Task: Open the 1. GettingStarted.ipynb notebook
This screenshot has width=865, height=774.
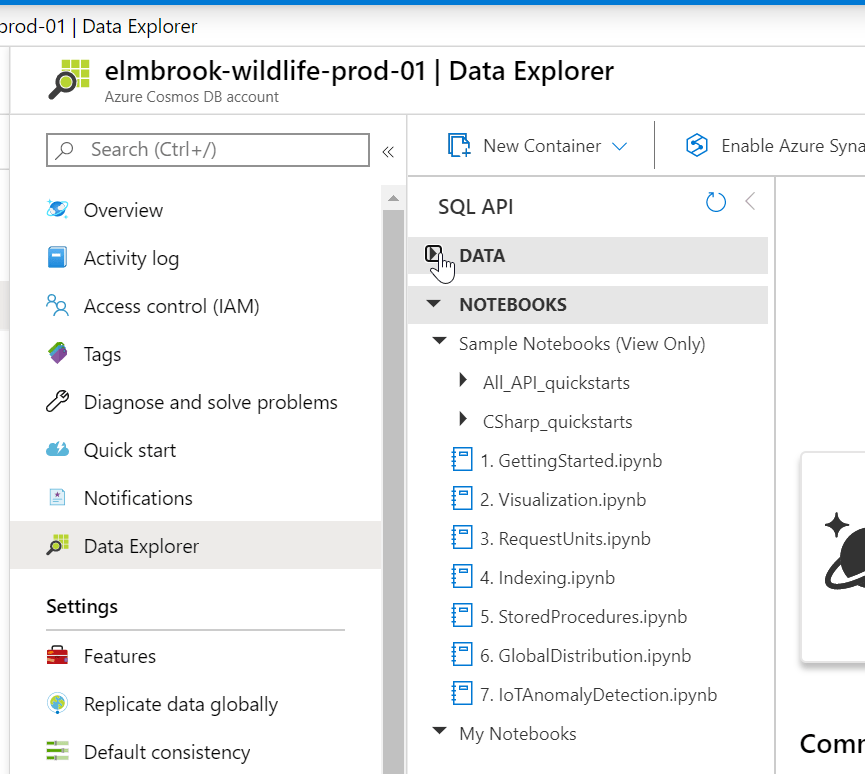Action: pos(570,461)
